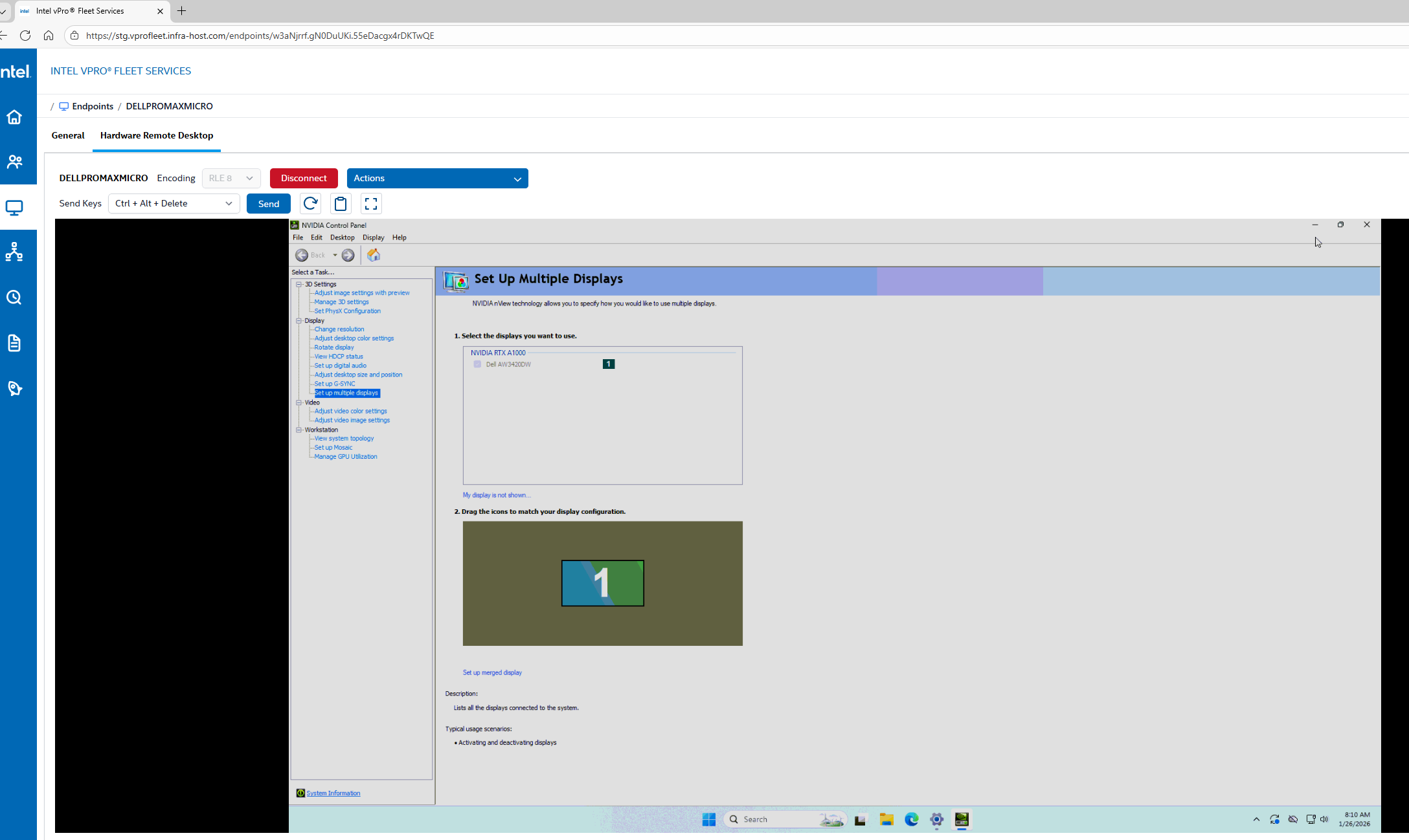Open System Information link
Image resolution: width=1409 pixels, height=840 pixels.
point(333,793)
